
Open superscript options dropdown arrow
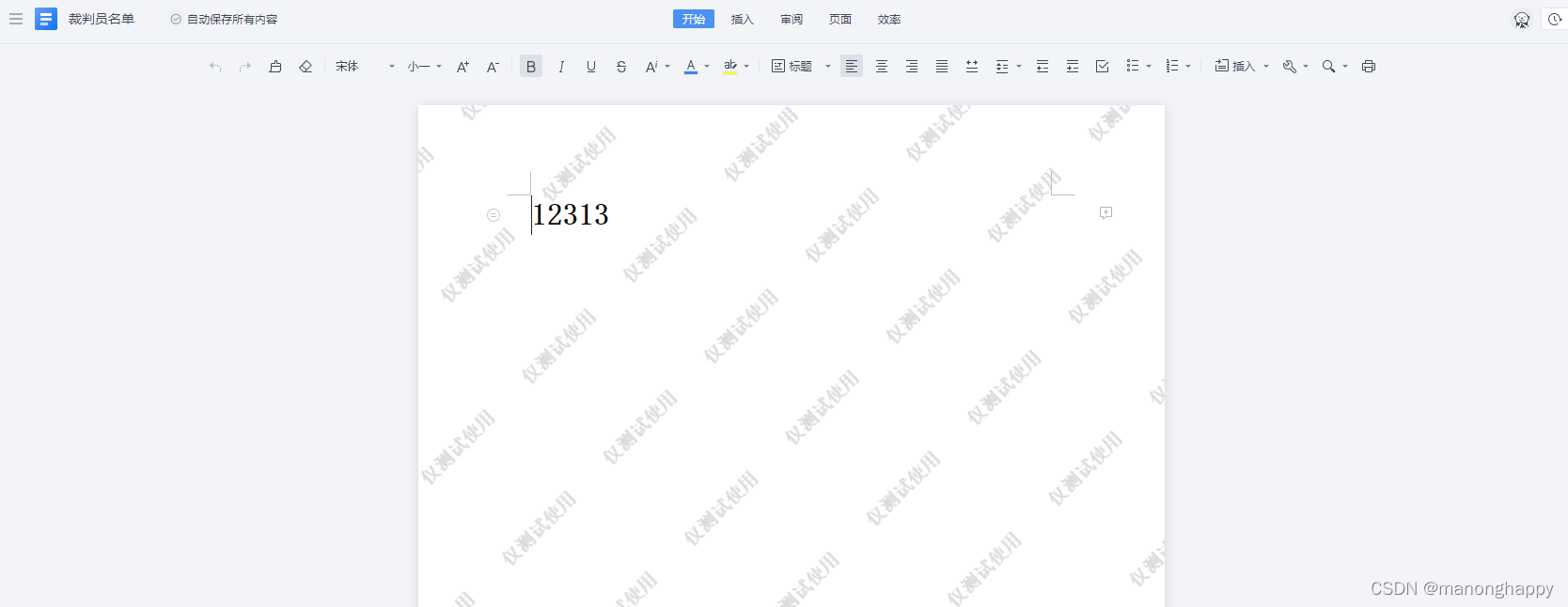pos(667,67)
